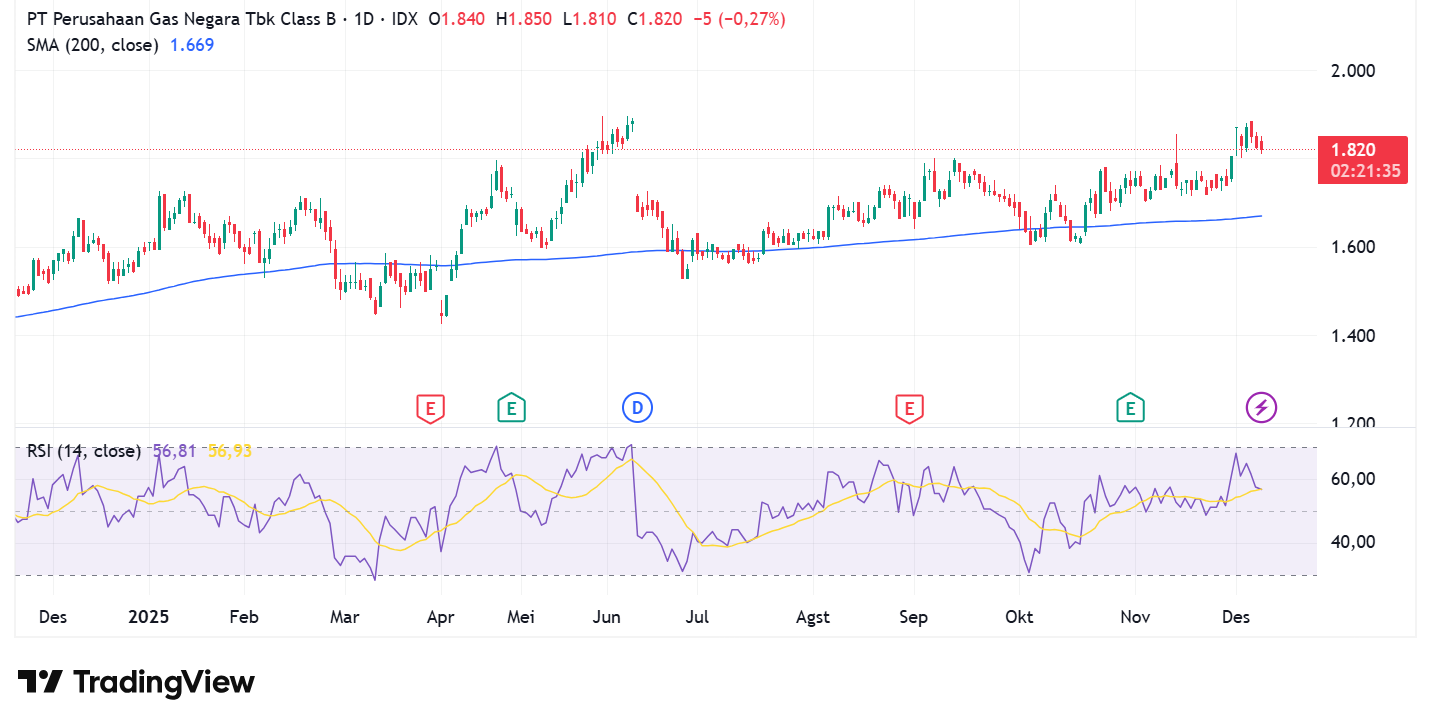Select the RSI (14, close) indicator legend
The image size is (1431, 727).
coord(84,451)
